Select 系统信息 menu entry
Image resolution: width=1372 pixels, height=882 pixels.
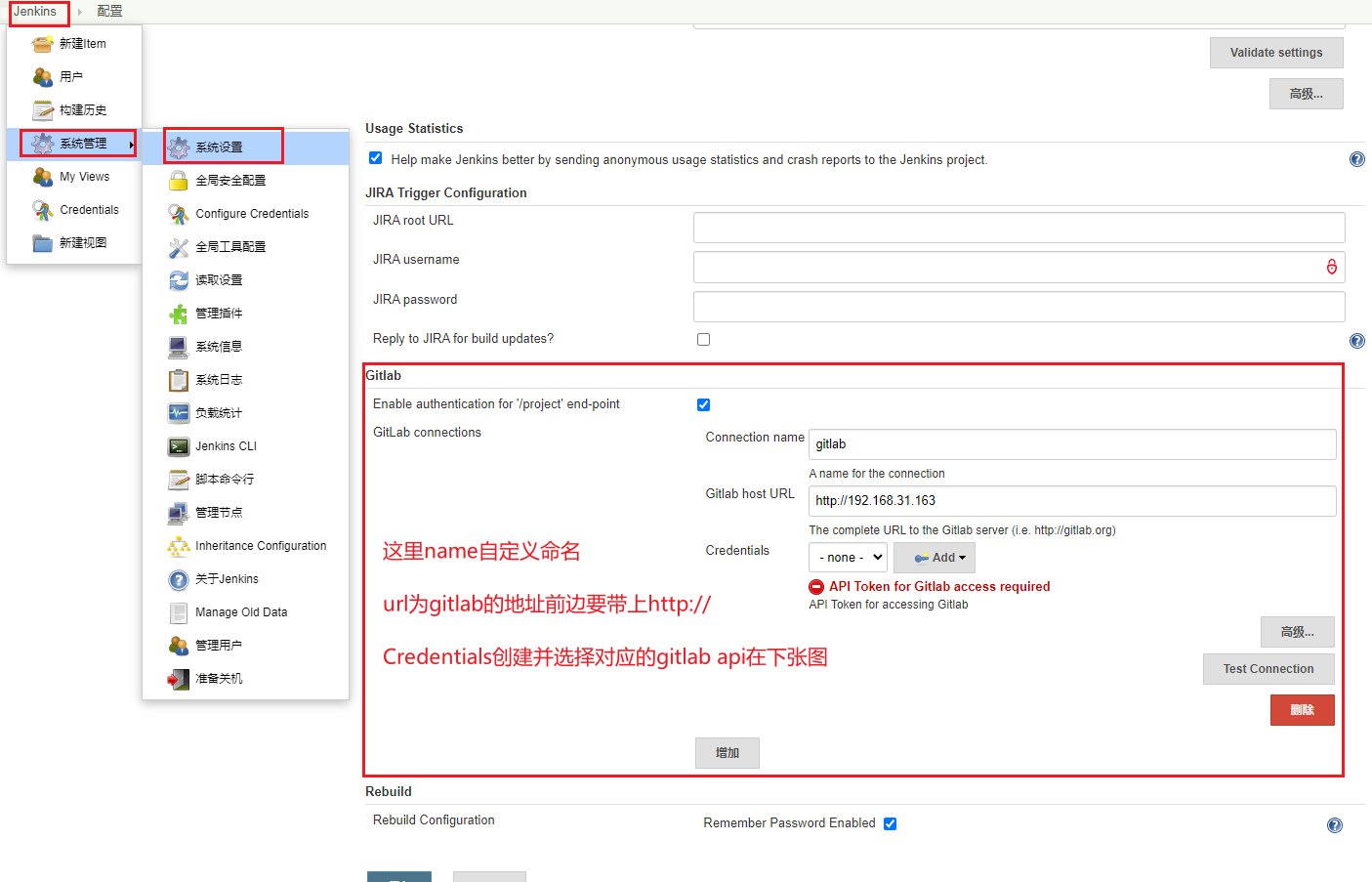point(246,347)
